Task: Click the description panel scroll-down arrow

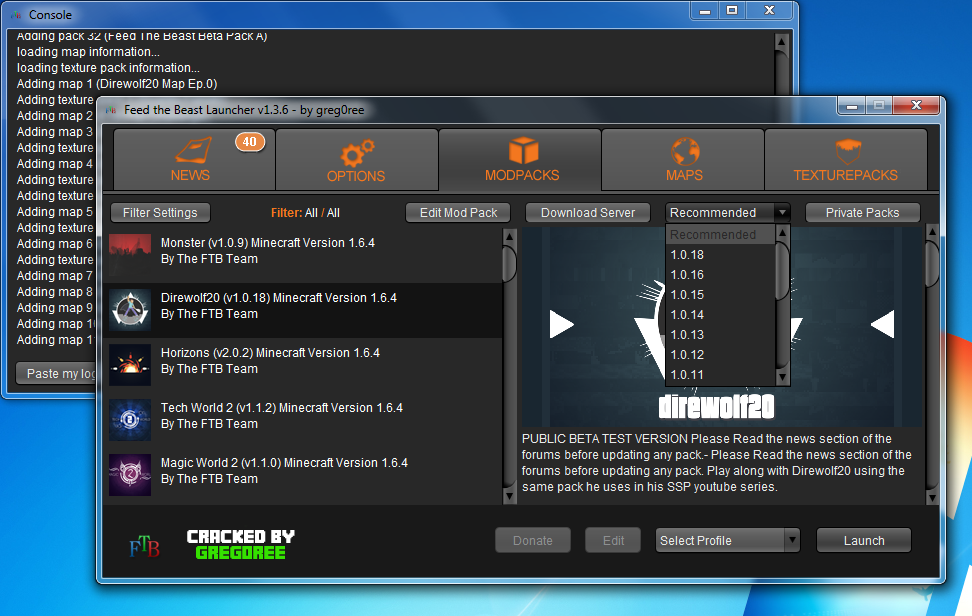Action: tap(932, 496)
